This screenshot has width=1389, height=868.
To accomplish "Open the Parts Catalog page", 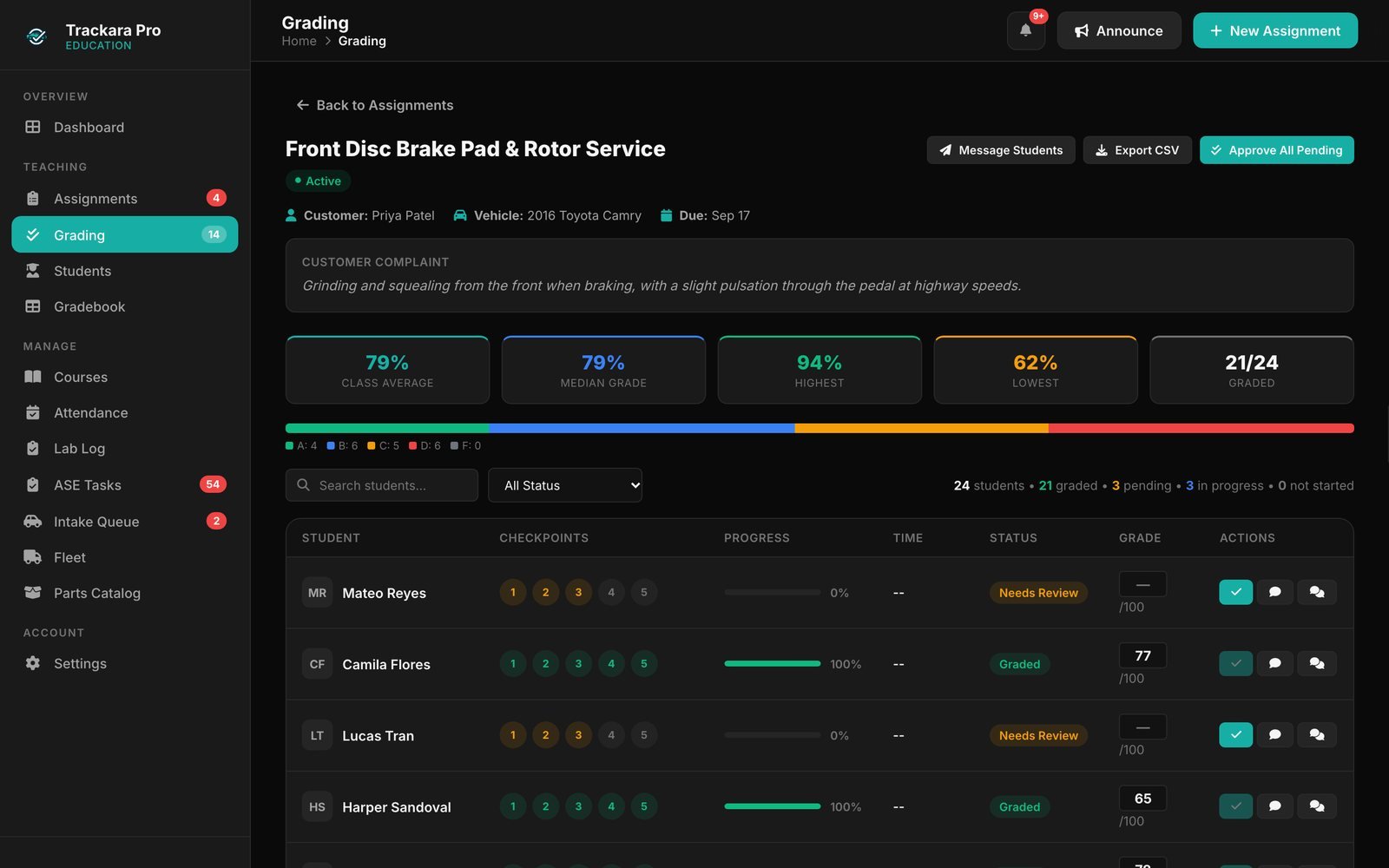I will pyautogui.click(x=124, y=593).
